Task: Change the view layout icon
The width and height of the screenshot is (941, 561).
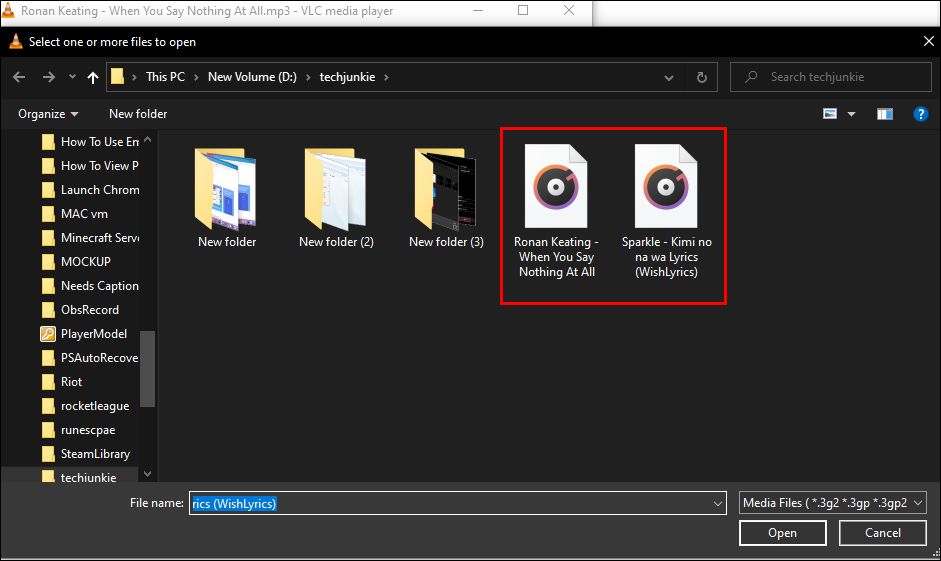Action: 830,114
